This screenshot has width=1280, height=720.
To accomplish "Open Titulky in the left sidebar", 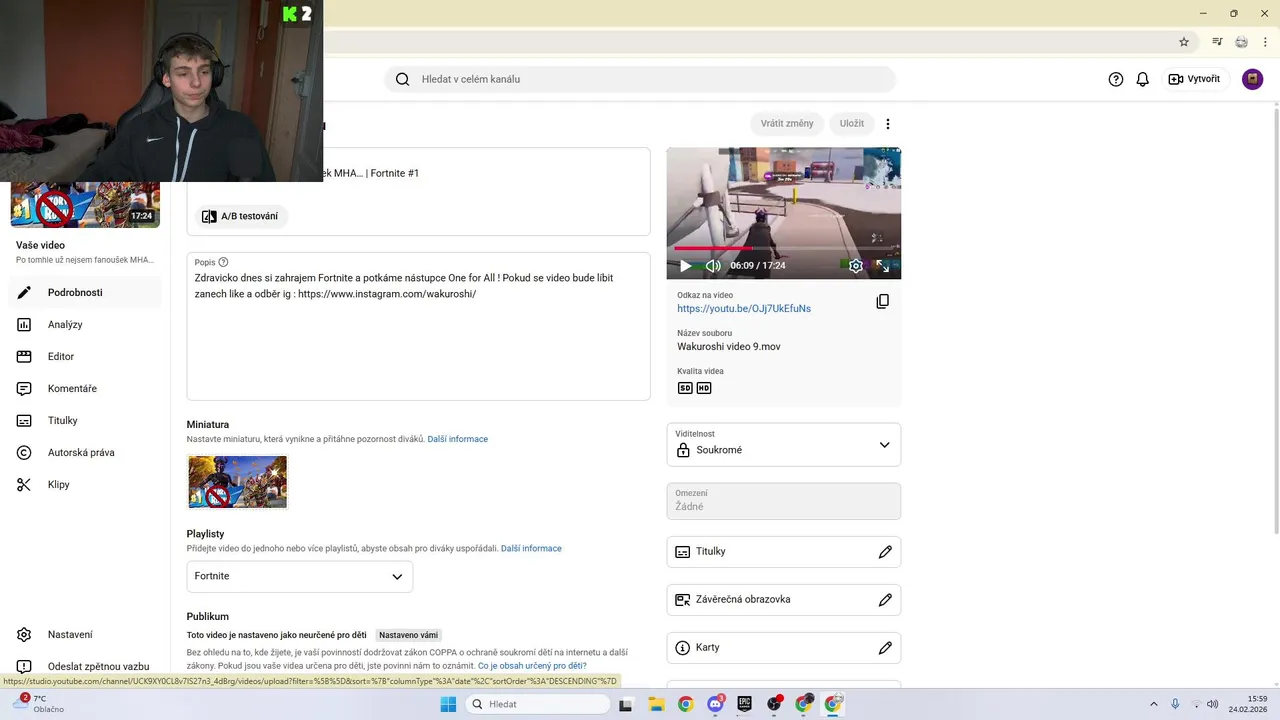I will pyautogui.click(x=85, y=420).
